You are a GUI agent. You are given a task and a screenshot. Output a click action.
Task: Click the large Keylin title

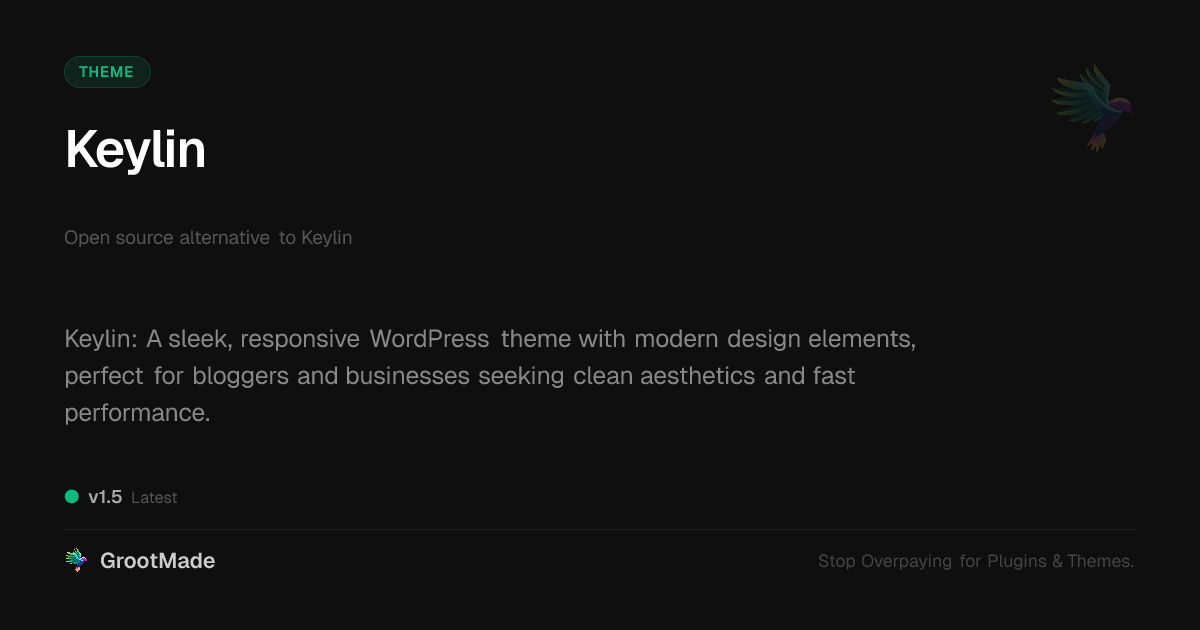[x=135, y=150]
